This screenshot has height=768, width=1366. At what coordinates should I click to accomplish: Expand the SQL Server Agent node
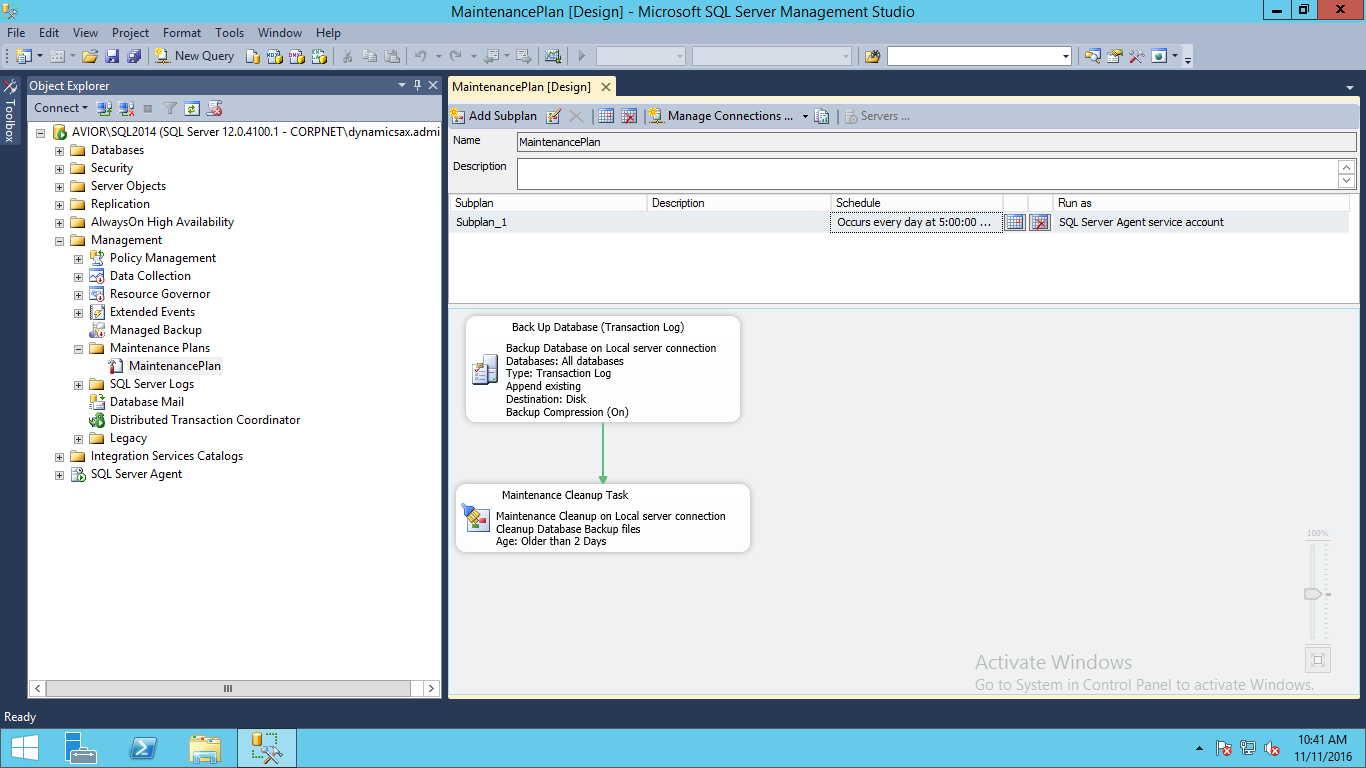point(59,474)
